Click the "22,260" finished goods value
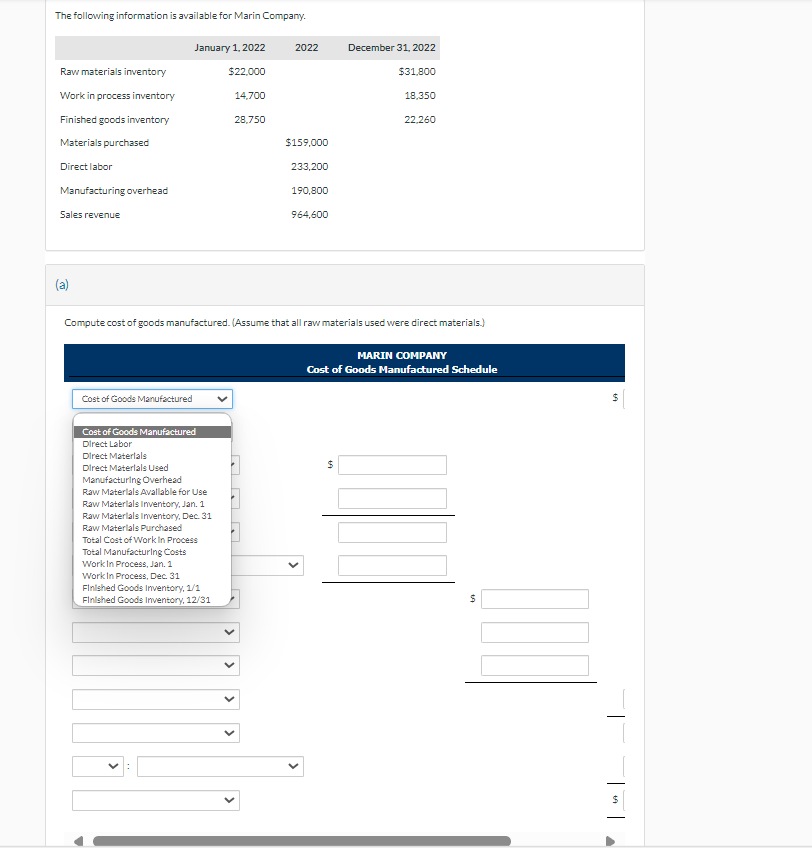 click(420, 120)
